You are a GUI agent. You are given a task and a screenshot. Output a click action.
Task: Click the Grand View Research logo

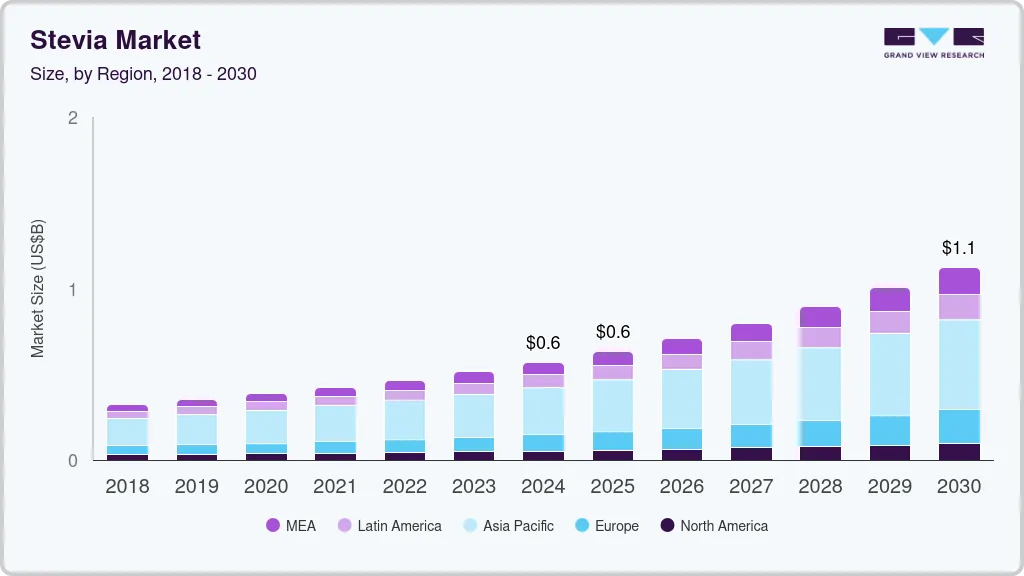933,40
